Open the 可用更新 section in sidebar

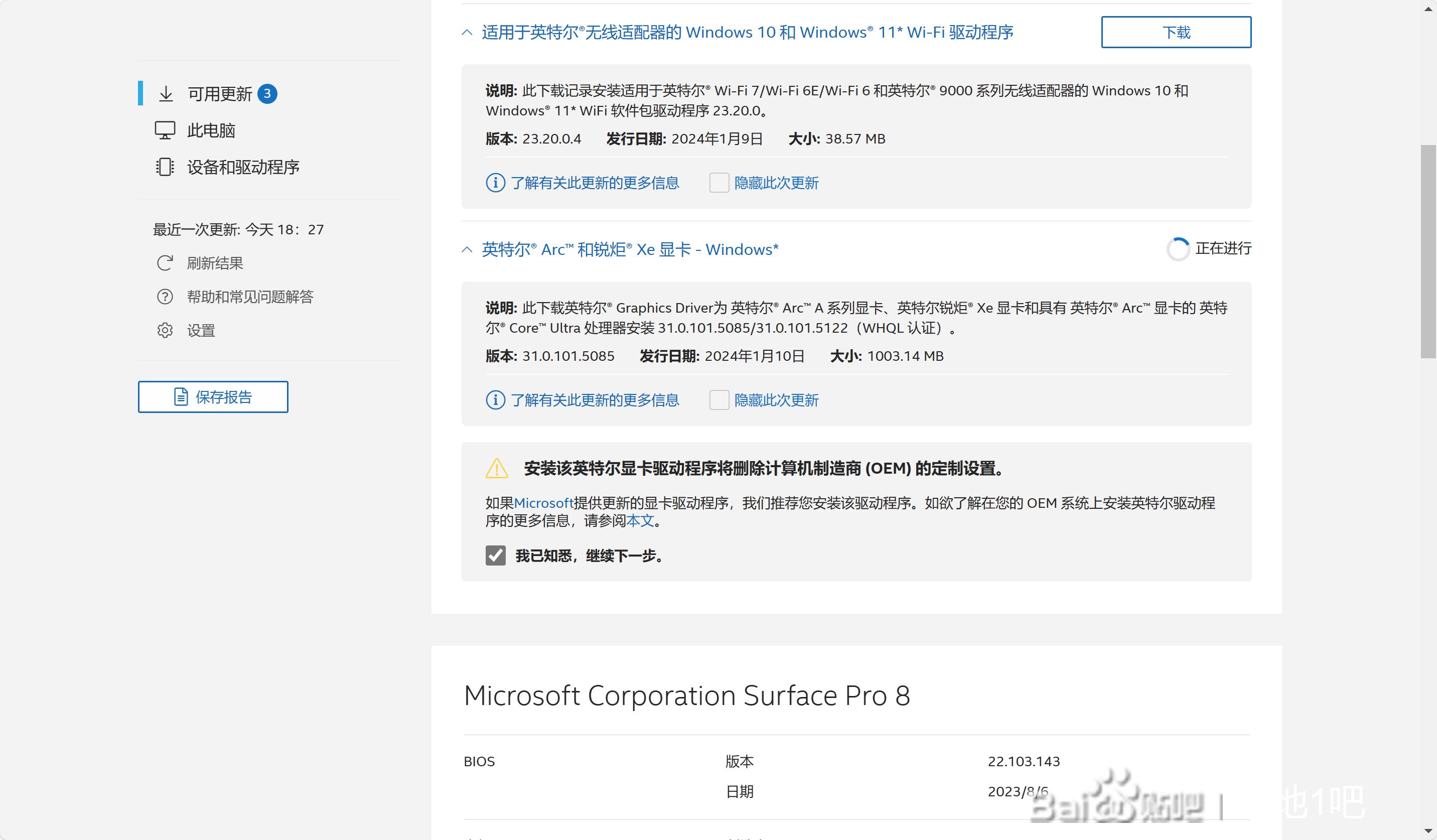tap(220, 93)
